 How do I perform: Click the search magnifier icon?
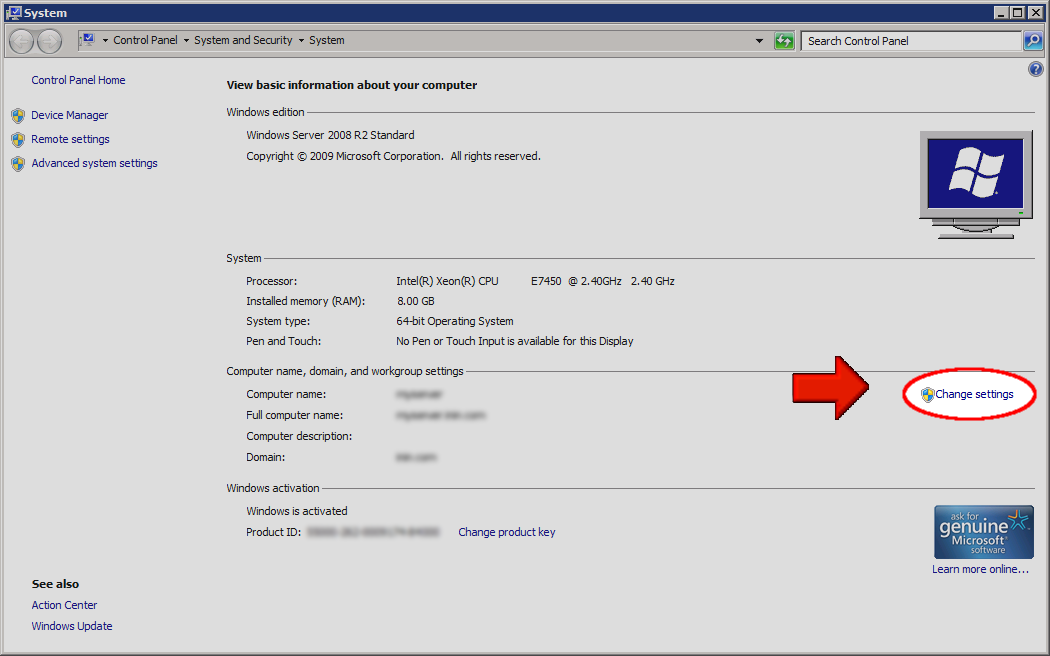(x=1033, y=41)
